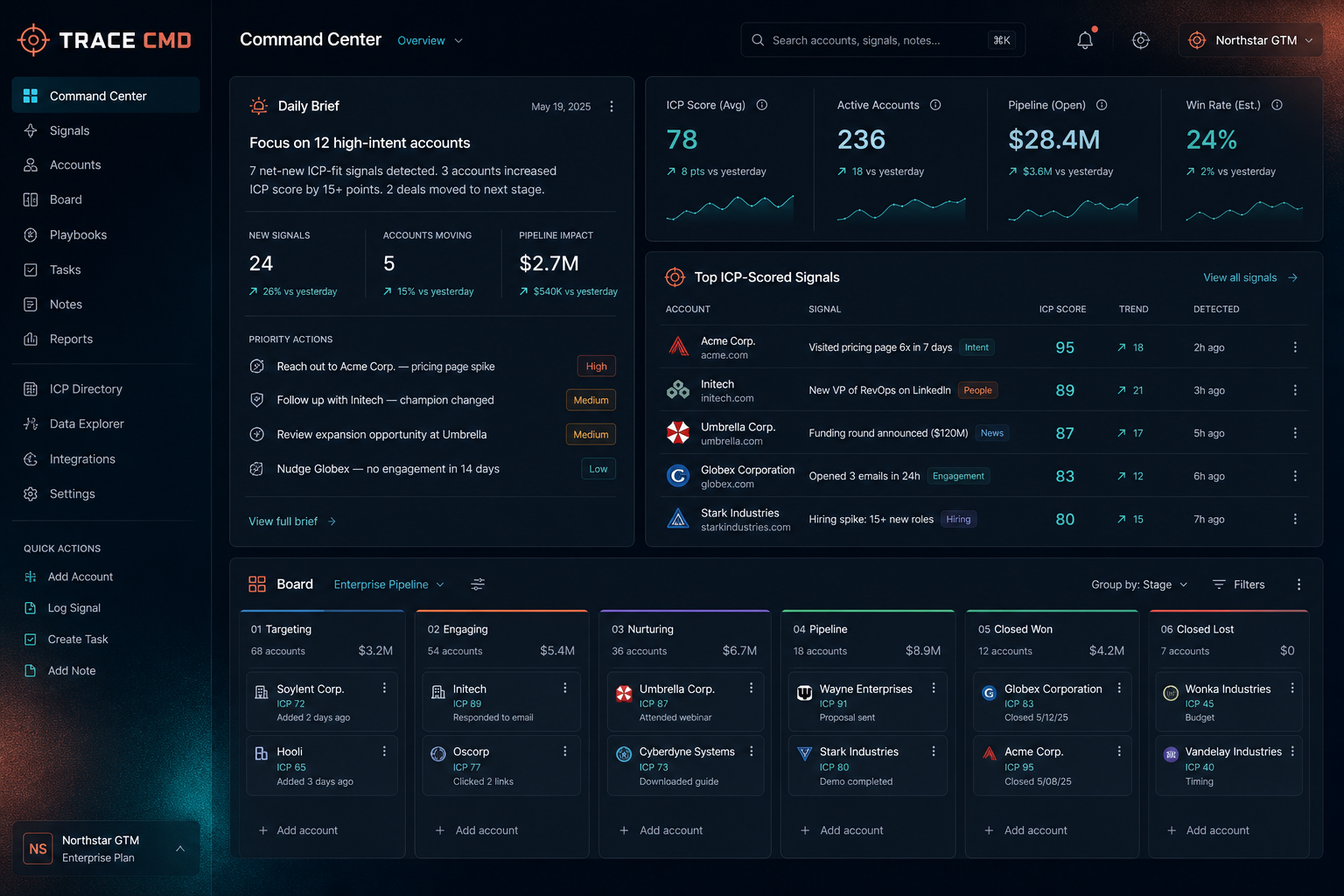Click Add Note quick action

60,671
